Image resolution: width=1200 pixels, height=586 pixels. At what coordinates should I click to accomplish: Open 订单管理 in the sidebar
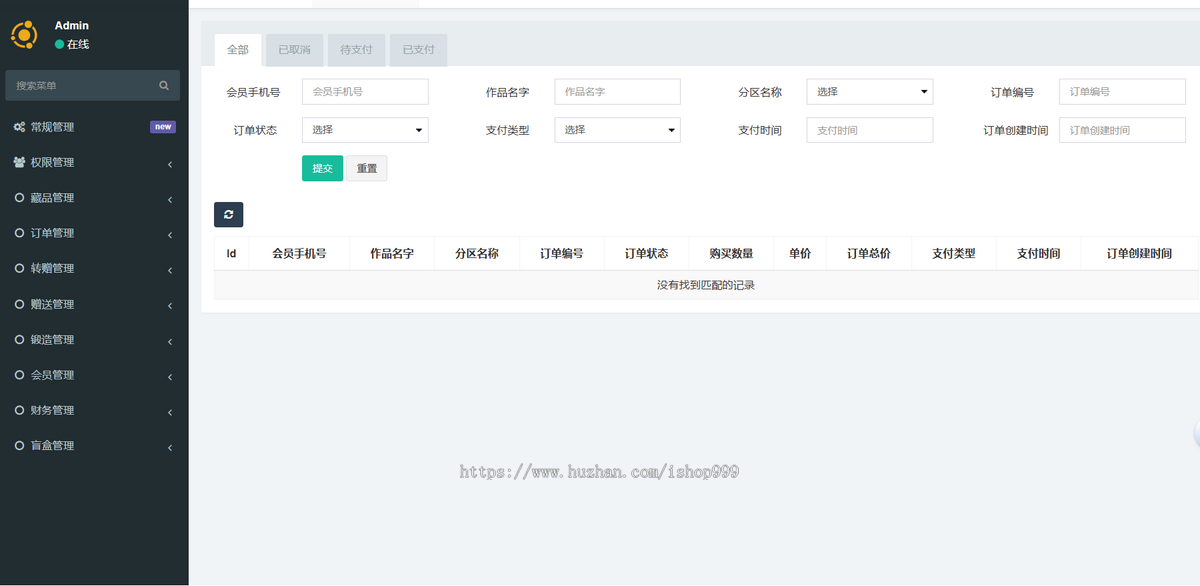pyautogui.click(x=94, y=233)
